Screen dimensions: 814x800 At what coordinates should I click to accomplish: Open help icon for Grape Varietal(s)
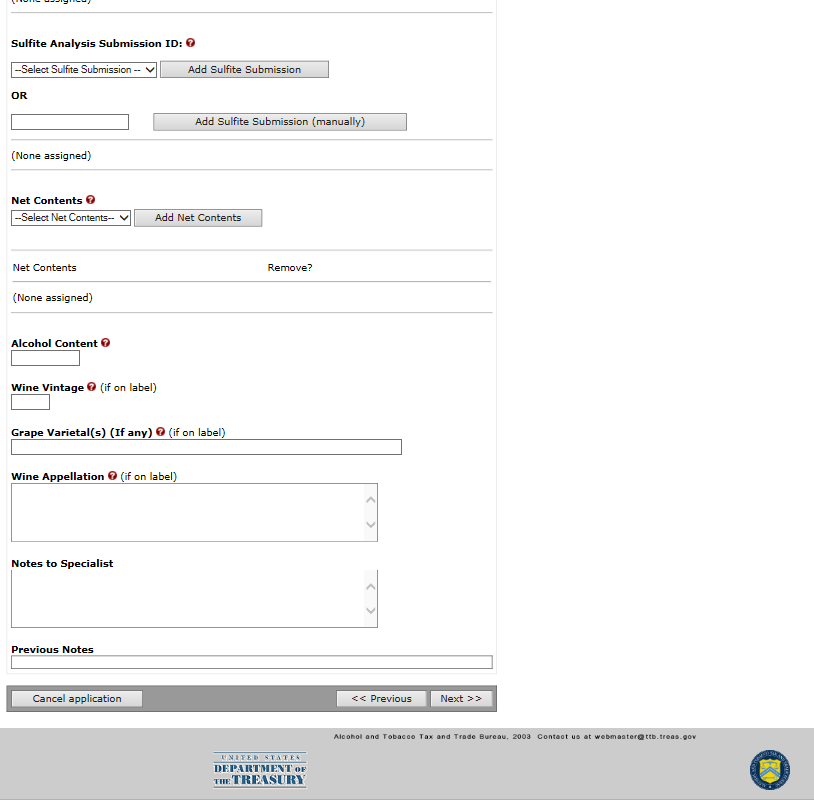(x=160, y=432)
